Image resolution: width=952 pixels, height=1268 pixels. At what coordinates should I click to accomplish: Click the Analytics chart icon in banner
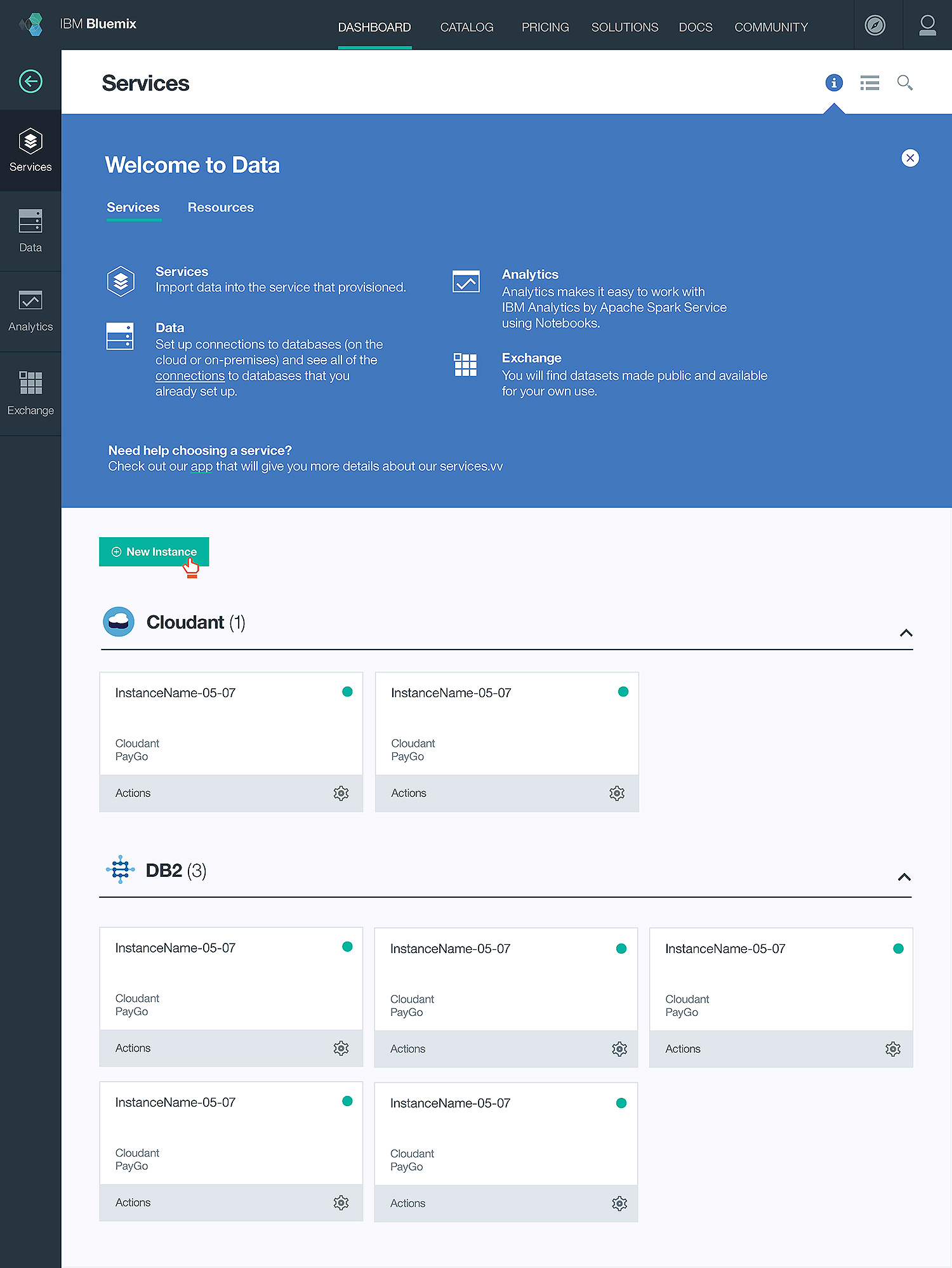click(x=466, y=281)
